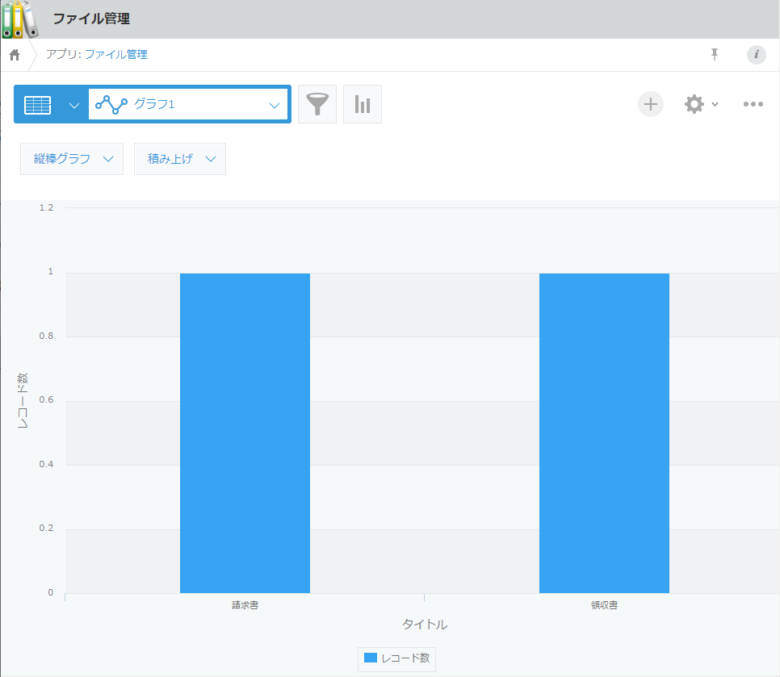Open the app information icon
This screenshot has height=677, width=780.
point(756,55)
